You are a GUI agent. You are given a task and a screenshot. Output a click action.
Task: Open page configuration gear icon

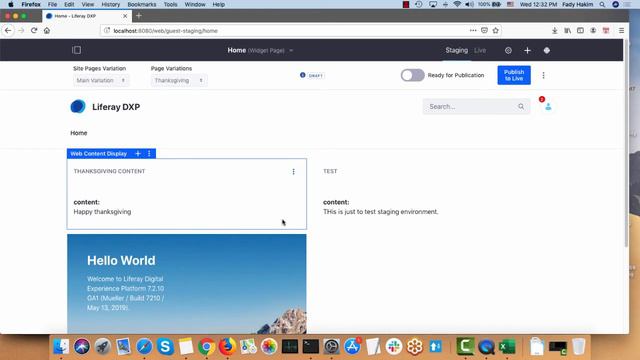508,50
